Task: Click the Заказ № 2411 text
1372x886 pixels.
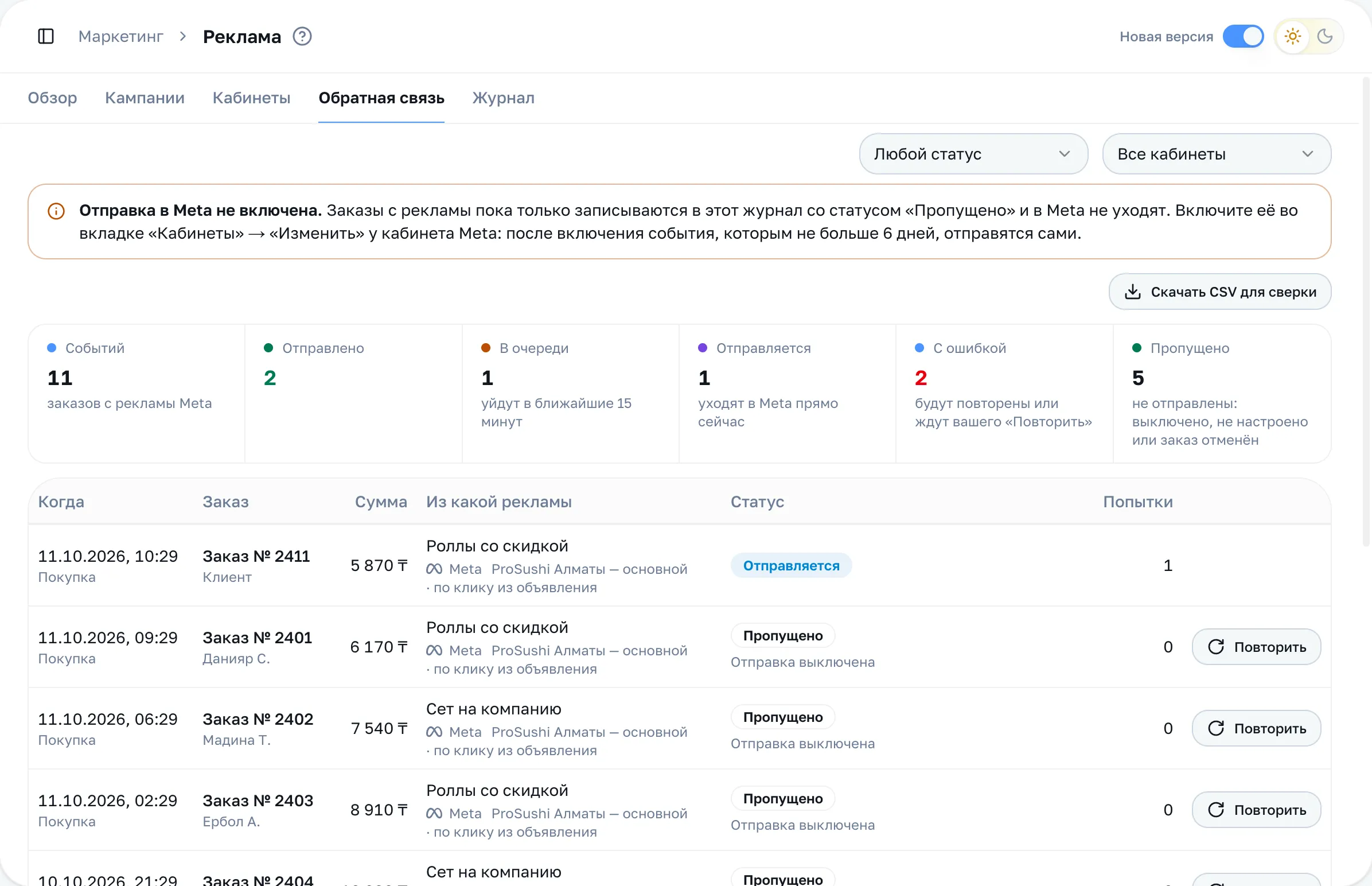Action: (256, 557)
